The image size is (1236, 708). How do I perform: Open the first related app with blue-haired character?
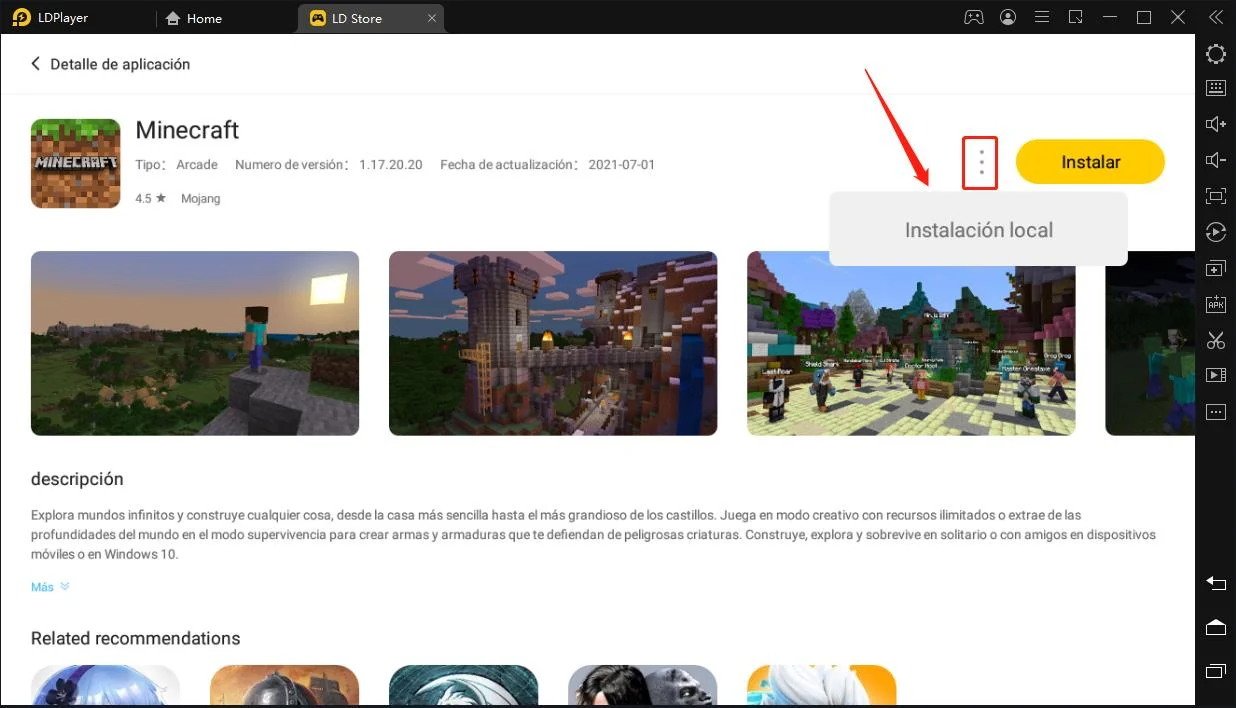(105, 686)
